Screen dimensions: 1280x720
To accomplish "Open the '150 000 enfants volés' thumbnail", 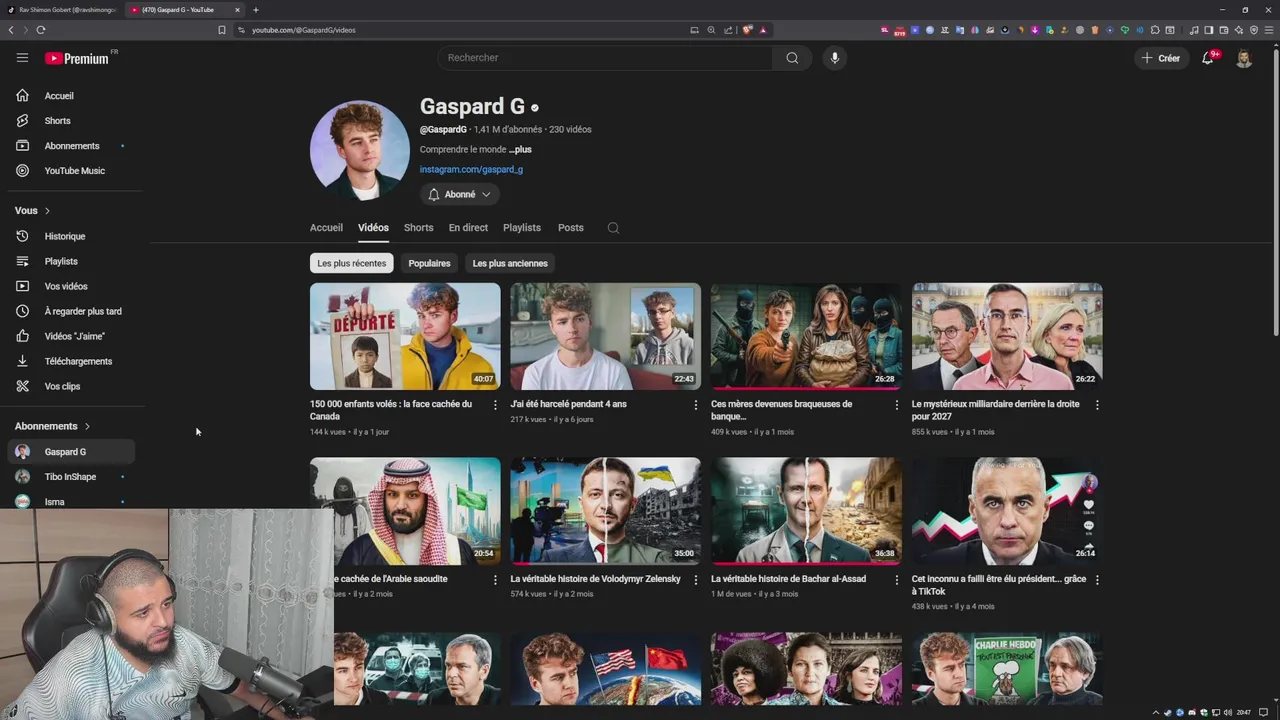I will (x=405, y=336).
